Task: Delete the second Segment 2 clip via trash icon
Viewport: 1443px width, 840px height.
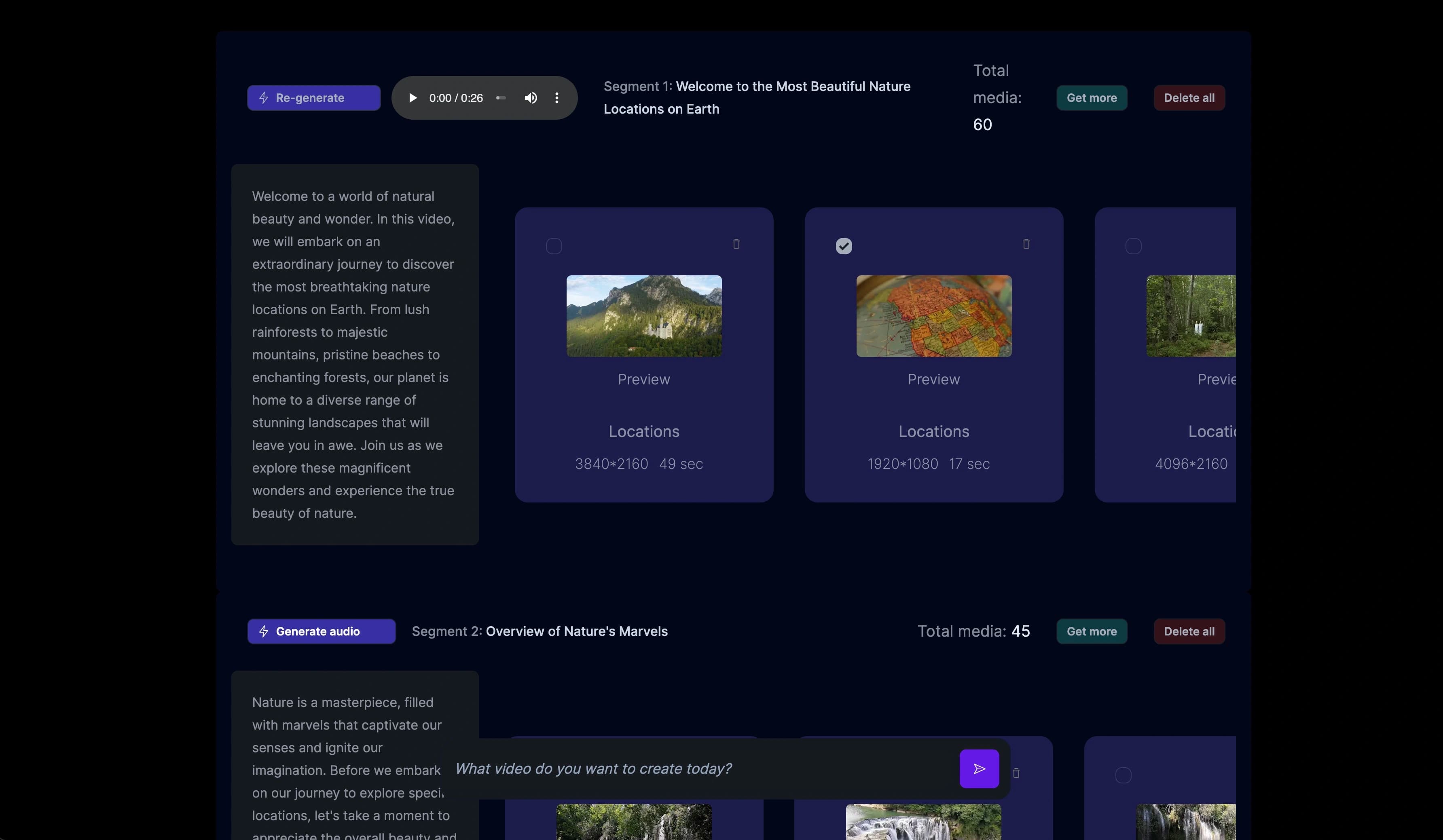Action: pos(1016,773)
